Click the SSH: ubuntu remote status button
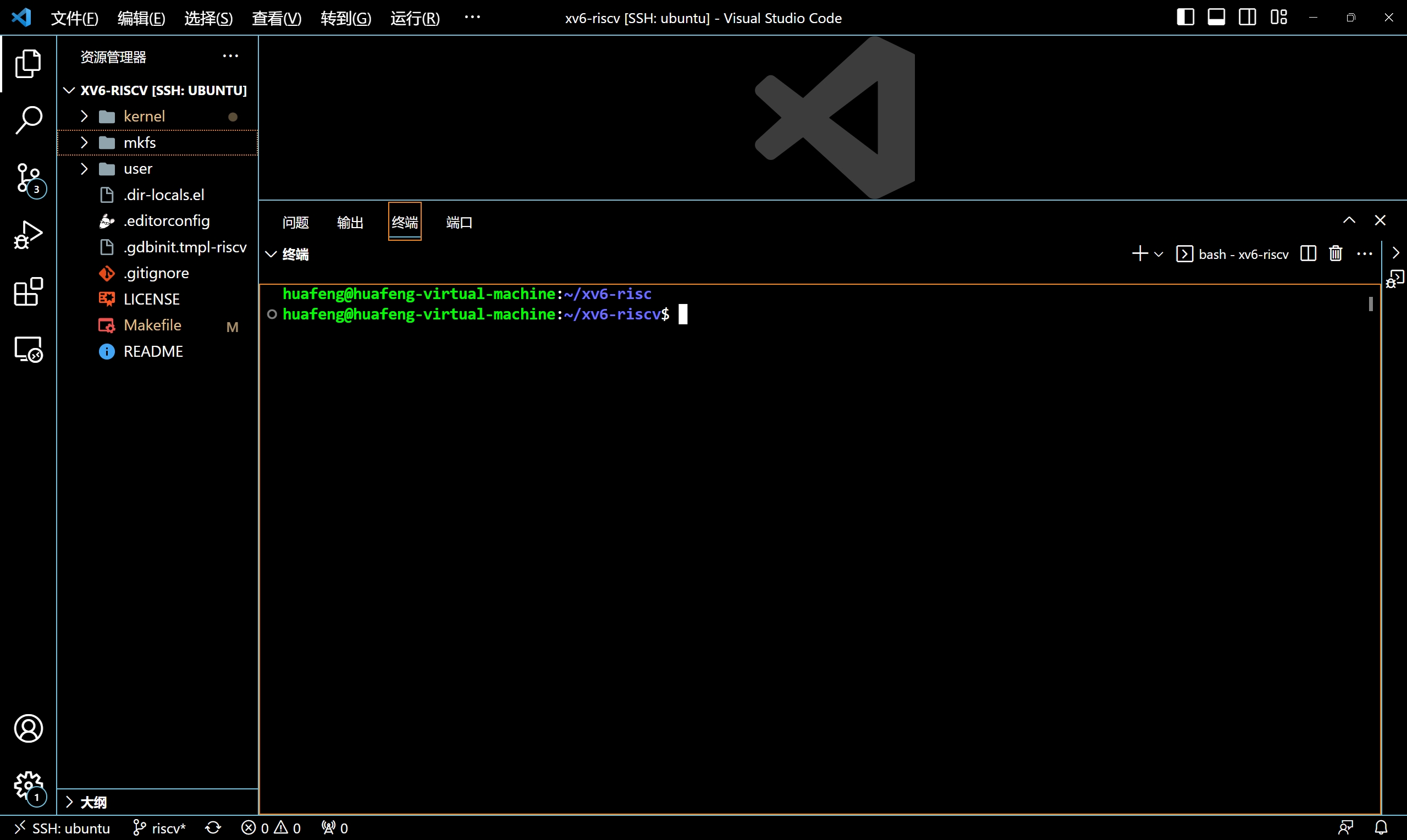Image resolution: width=1407 pixels, height=840 pixels. 62,828
